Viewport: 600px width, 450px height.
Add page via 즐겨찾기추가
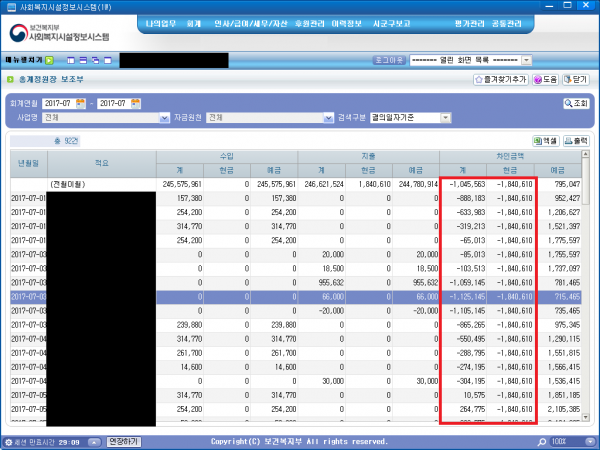point(499,79)
